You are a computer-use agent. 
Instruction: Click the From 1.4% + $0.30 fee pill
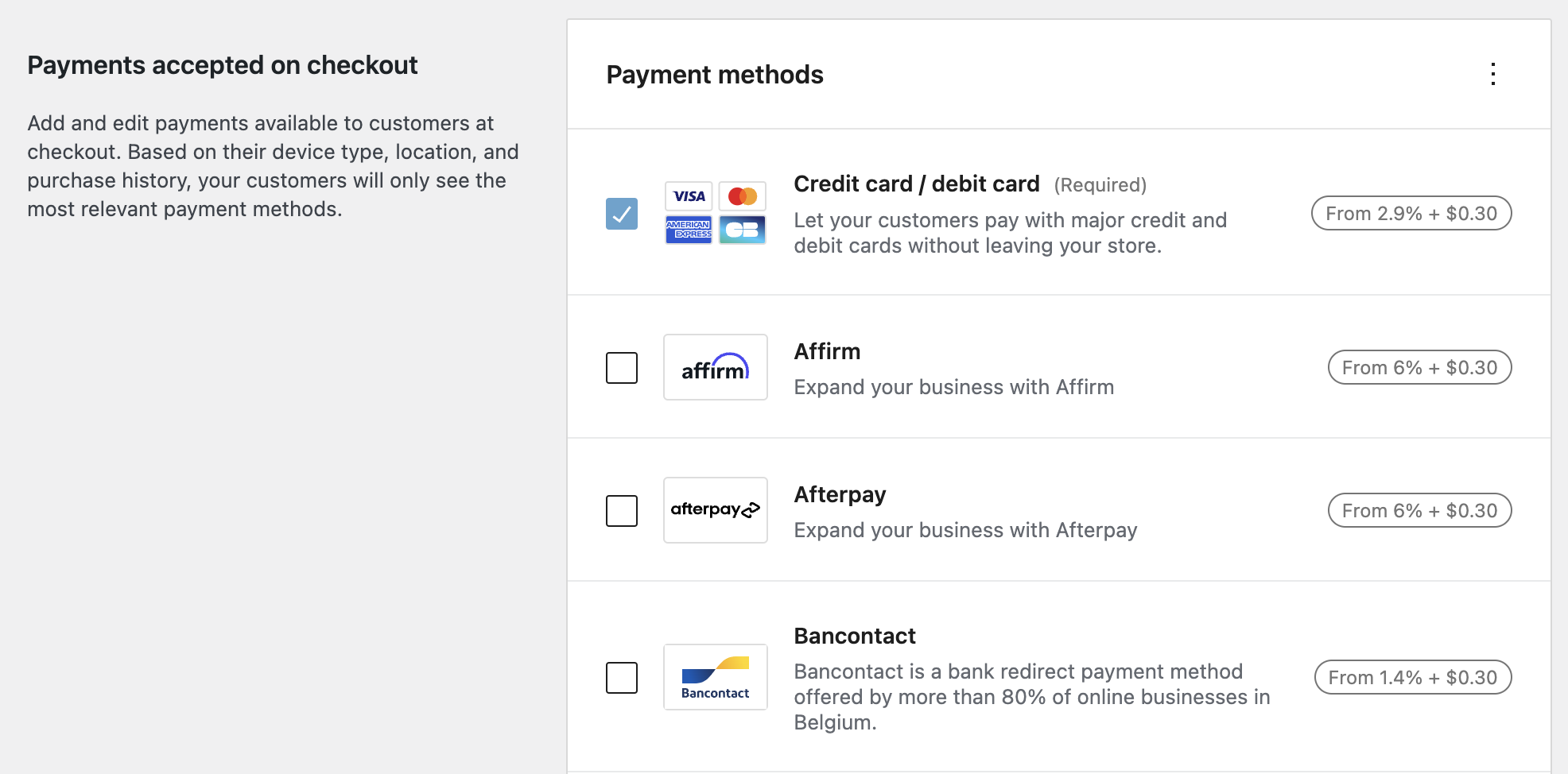[1413, 677]
